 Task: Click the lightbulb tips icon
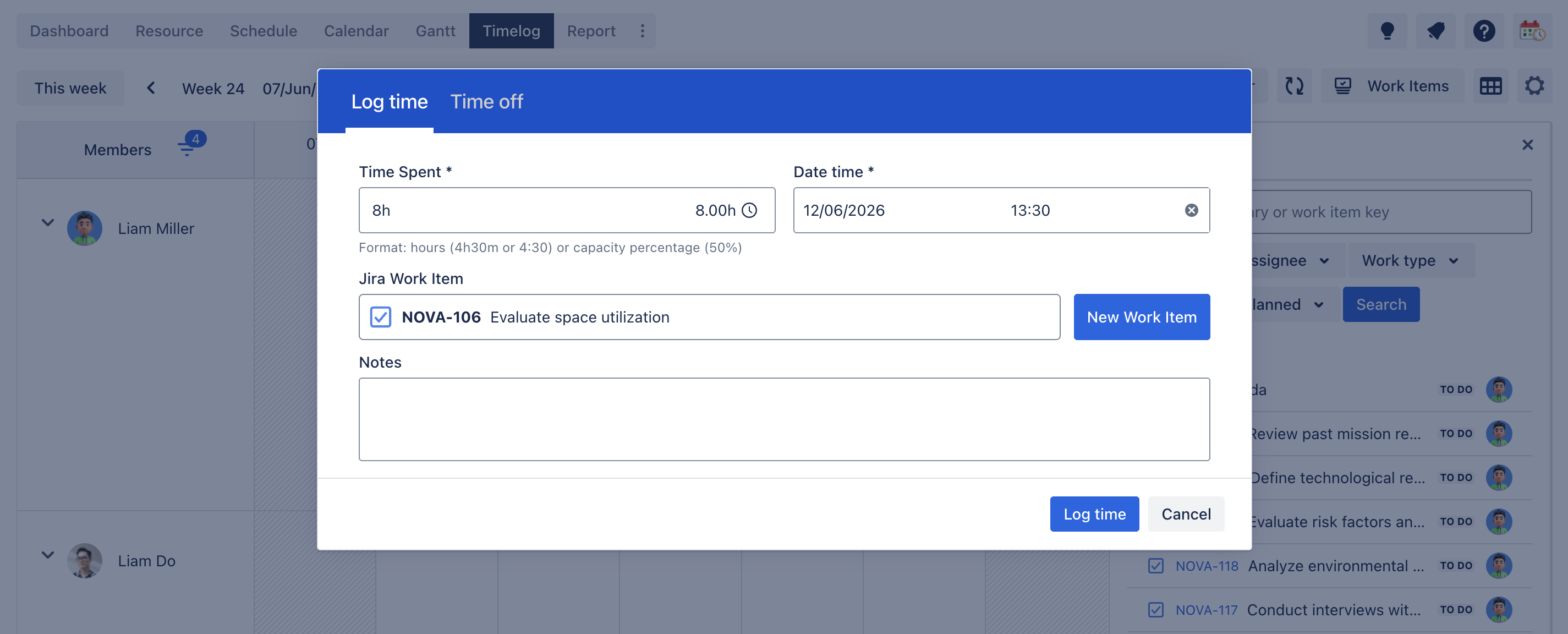1386,30
